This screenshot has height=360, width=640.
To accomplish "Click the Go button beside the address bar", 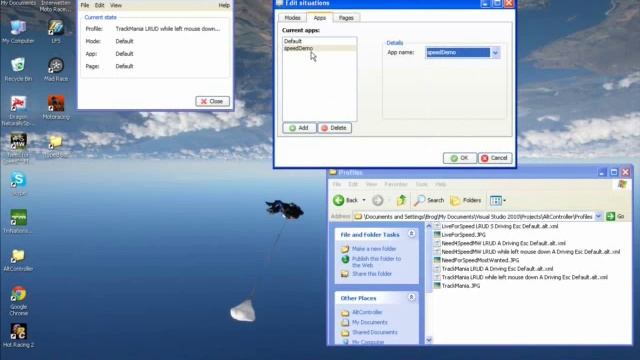I will (x=616, y=217).
